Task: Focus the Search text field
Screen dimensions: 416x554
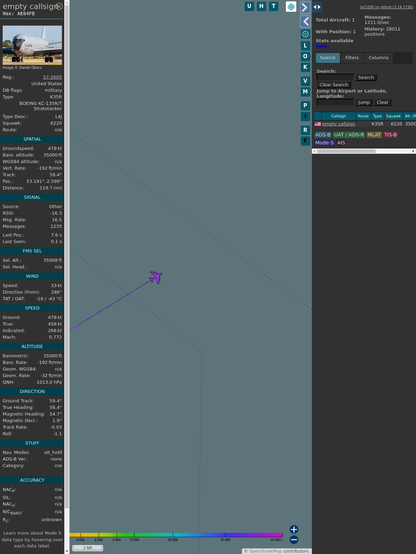Action: pyautogui.click(x=335, y=77)
